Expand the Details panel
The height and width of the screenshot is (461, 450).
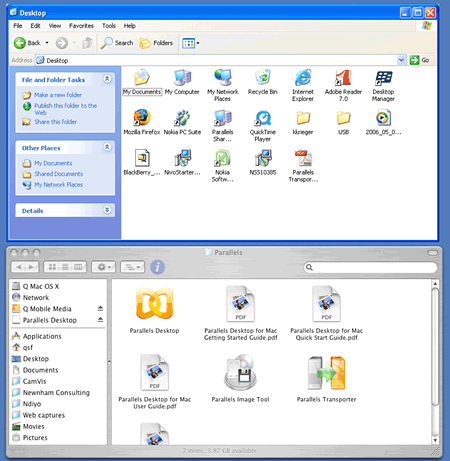pyautogui.click(x=107, y=209)
